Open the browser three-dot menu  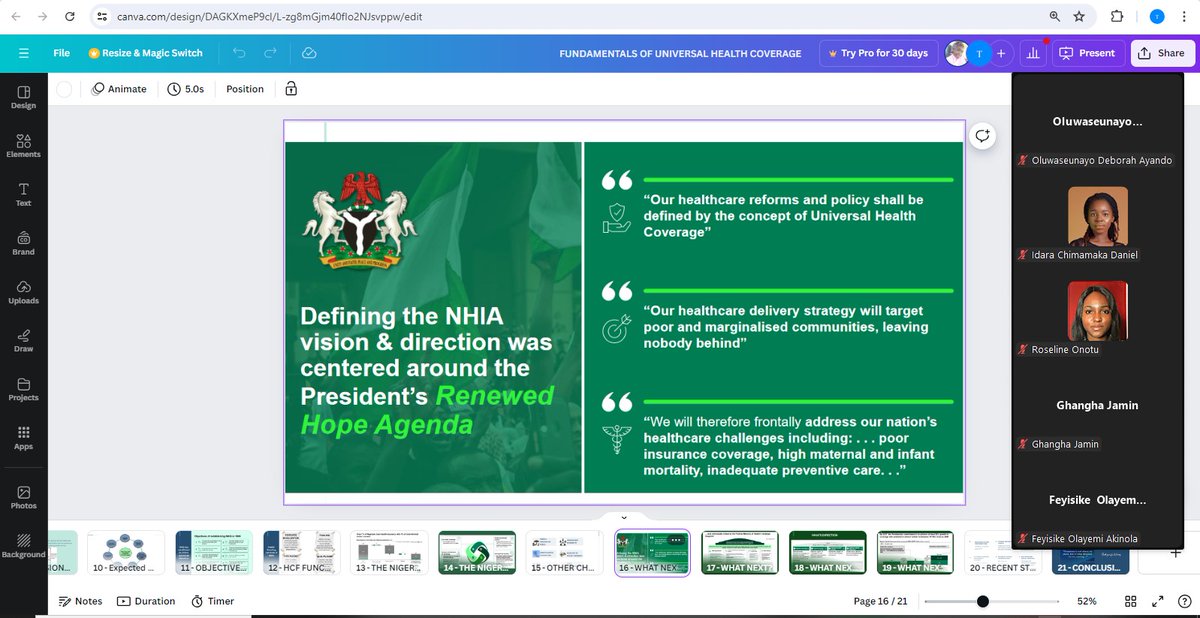tap(1185, 16)
